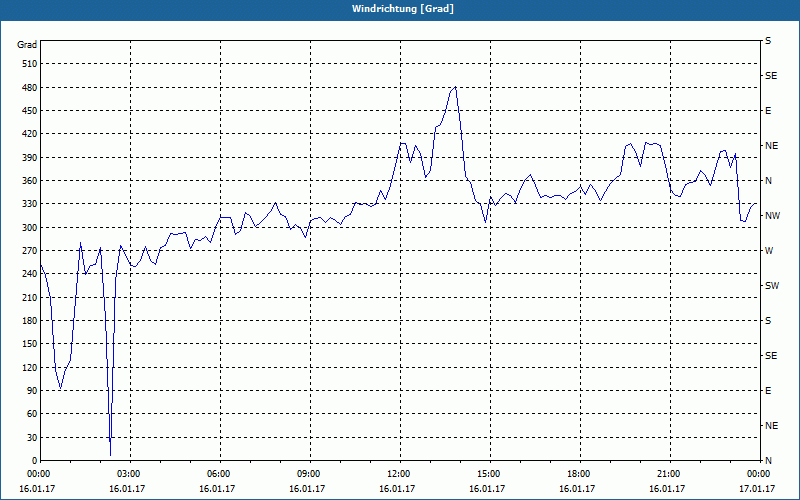Select the 18:00 time axis label
800x500 pixels.
(x=578, y=473)
